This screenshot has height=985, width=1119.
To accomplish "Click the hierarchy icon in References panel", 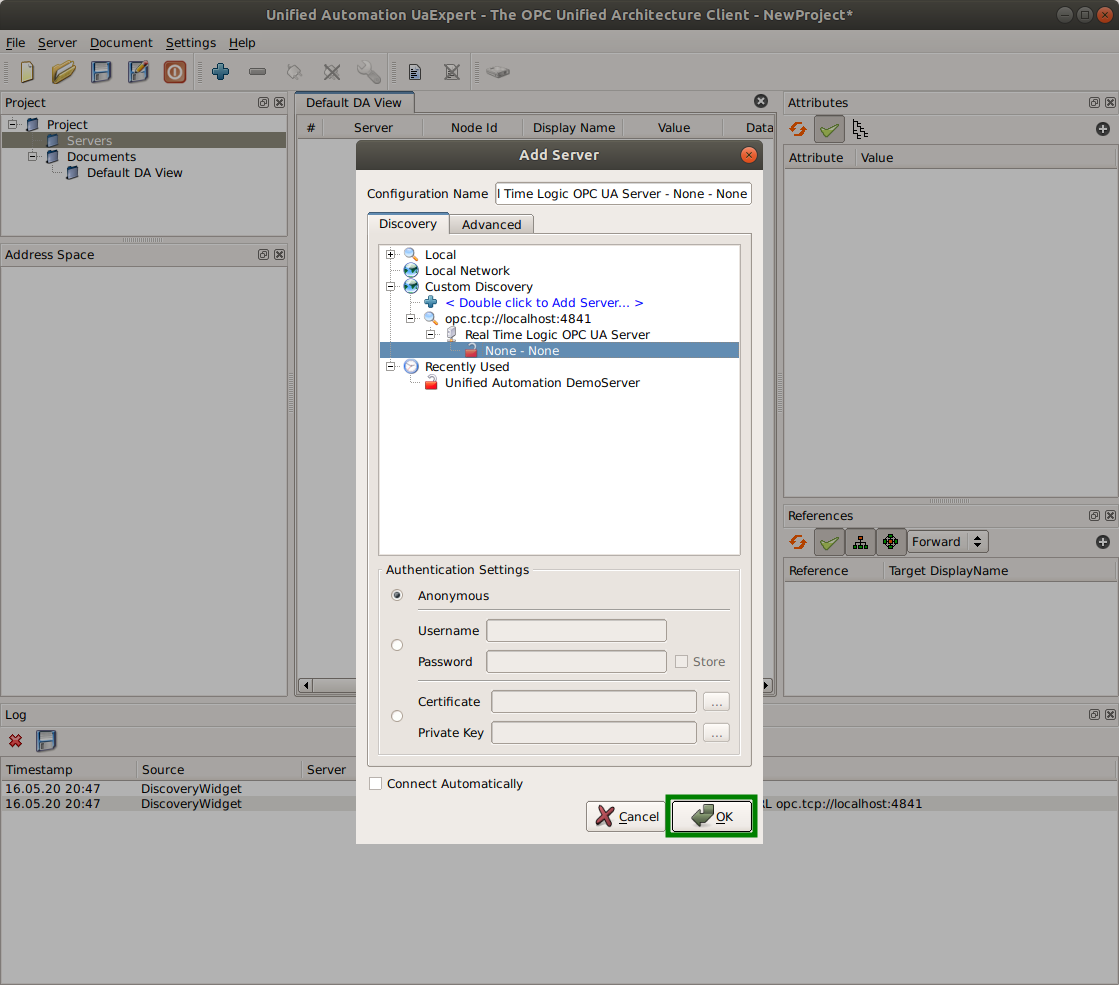I will pyautogui.click(x=861, y=542).
